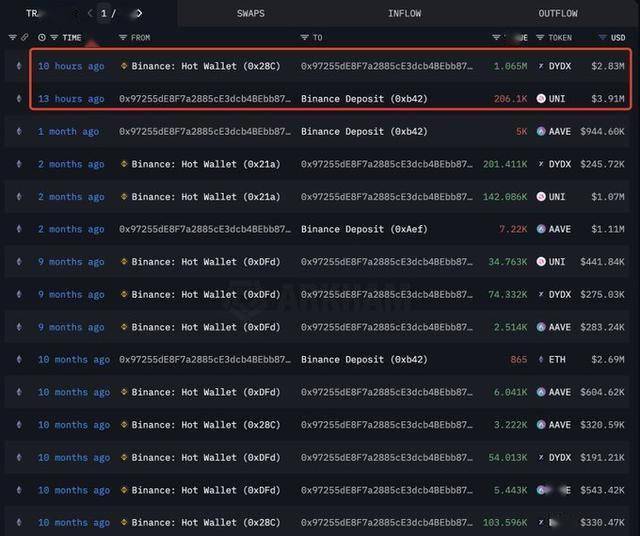Open the '1 month ago' transaction link
640x536 pixels.
[68, 131]
